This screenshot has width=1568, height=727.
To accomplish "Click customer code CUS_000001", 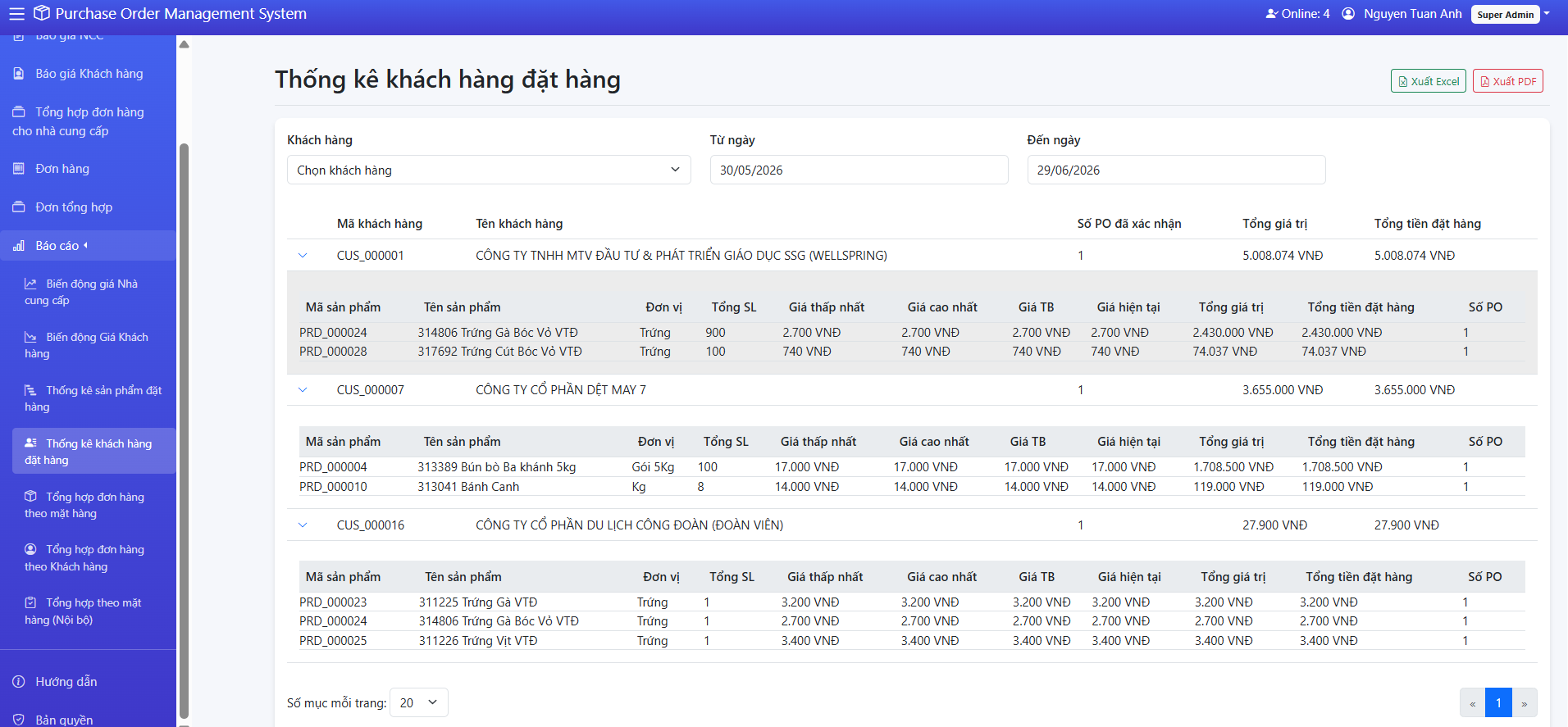I will [370, 256].
